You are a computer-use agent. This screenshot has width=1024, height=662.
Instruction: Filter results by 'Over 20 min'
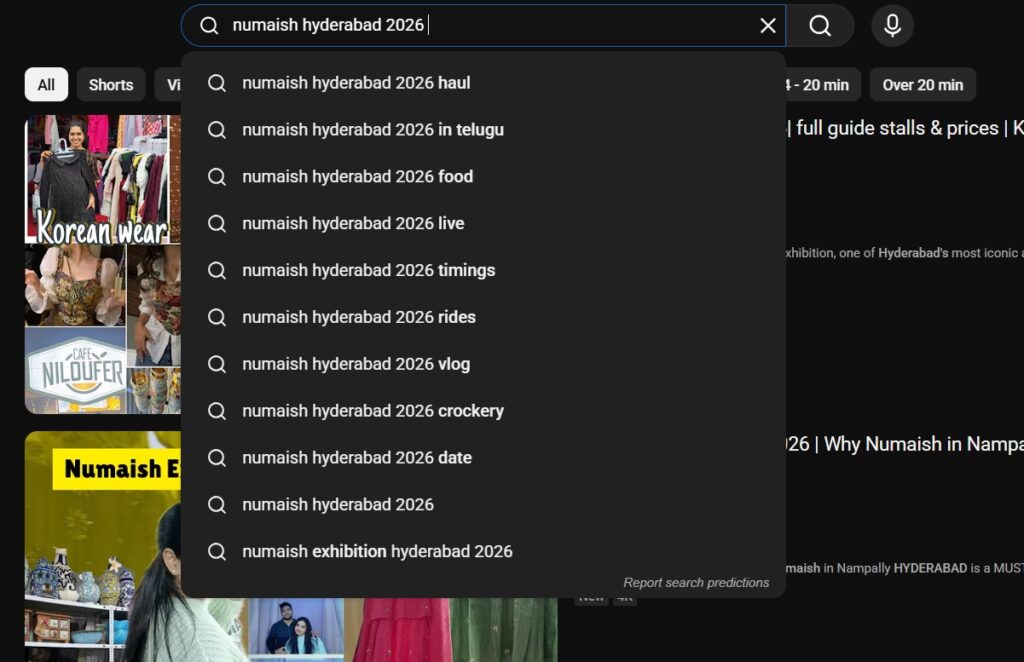pyautogui.click(x=922, y=85)
